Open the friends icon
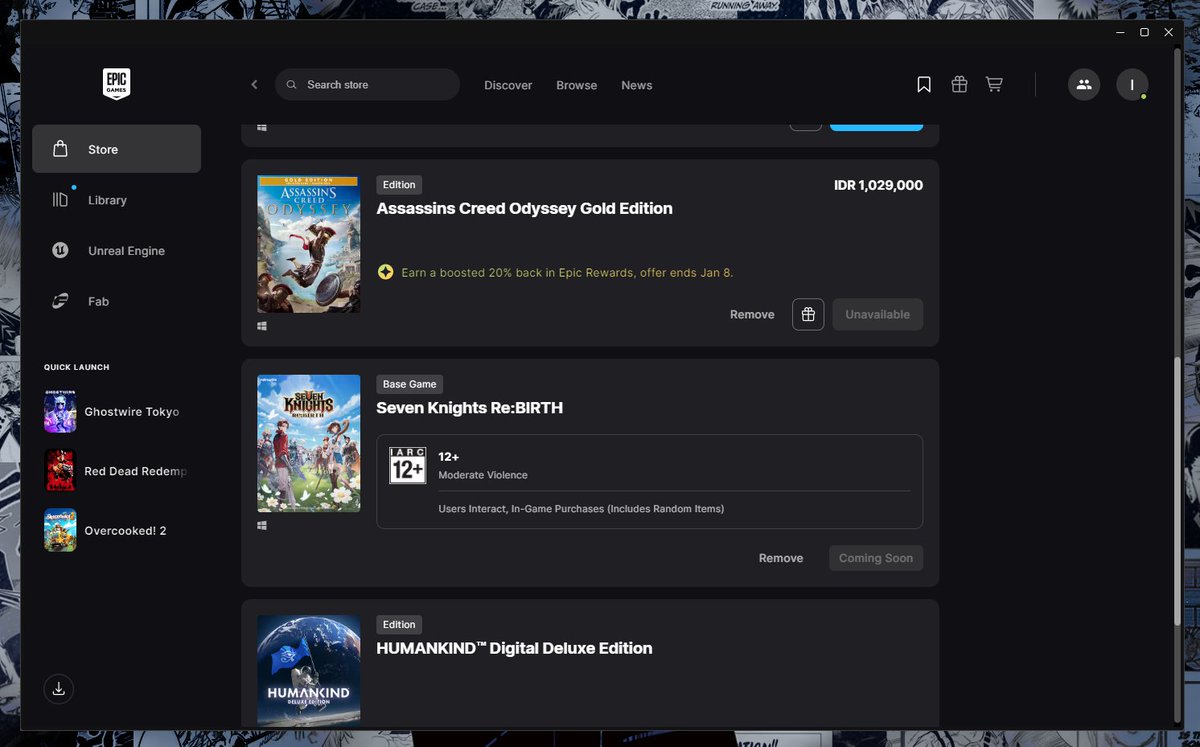 point(1084,85)
